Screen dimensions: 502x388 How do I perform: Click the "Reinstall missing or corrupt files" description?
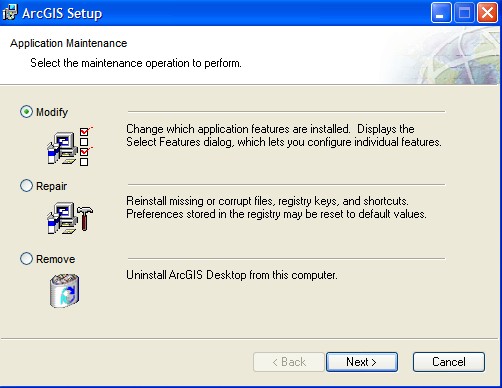tap(276, 207)
